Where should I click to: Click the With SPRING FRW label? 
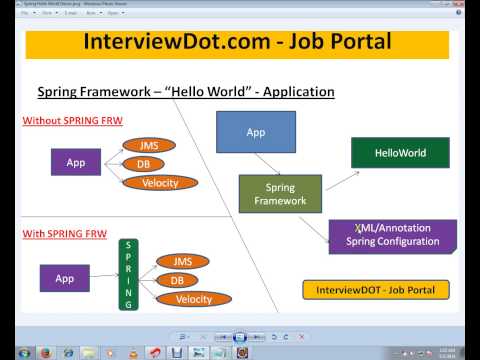click(x=65, y=233)
